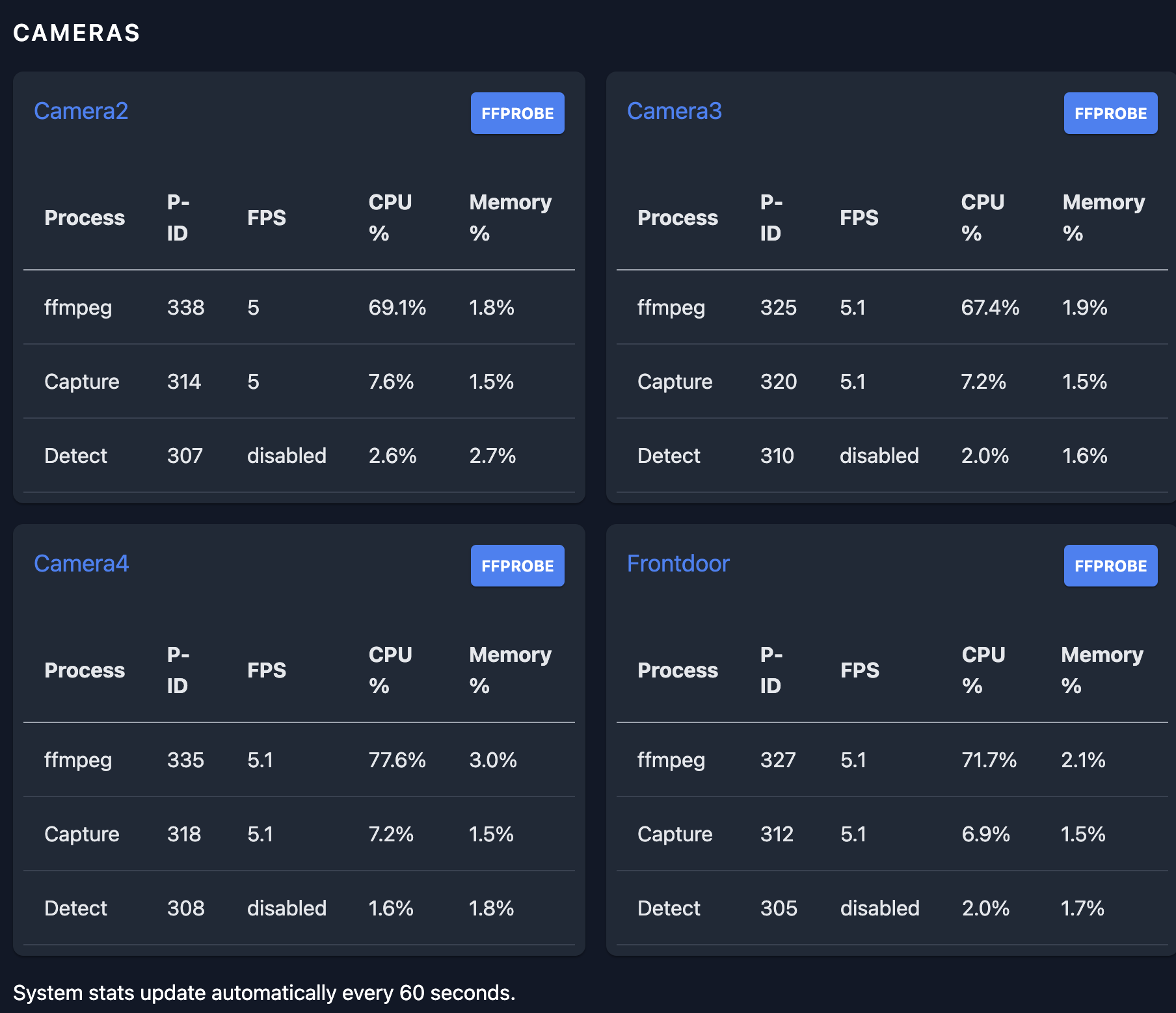Screen dimensions: 1176x1013
Task: Select Camera2 ffmpeg memory 1.8%
Action: (491, 308)
